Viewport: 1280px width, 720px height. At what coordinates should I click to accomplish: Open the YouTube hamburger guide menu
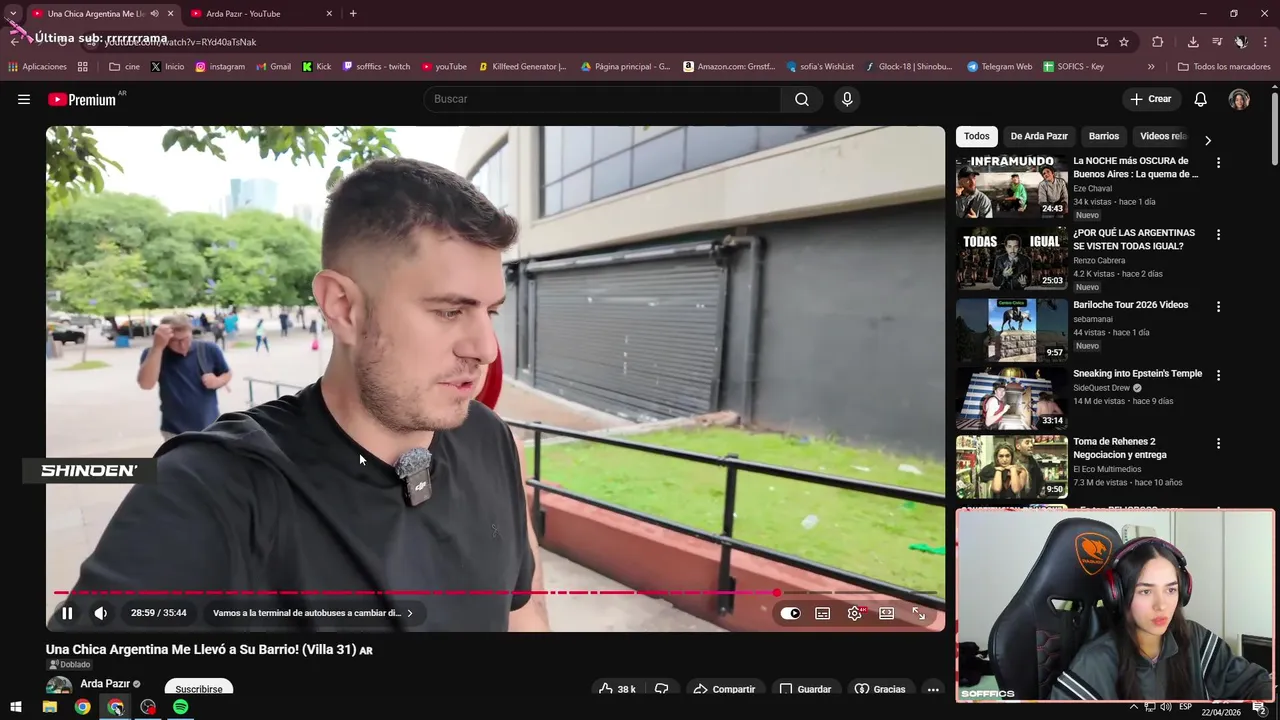coord(24,99)
